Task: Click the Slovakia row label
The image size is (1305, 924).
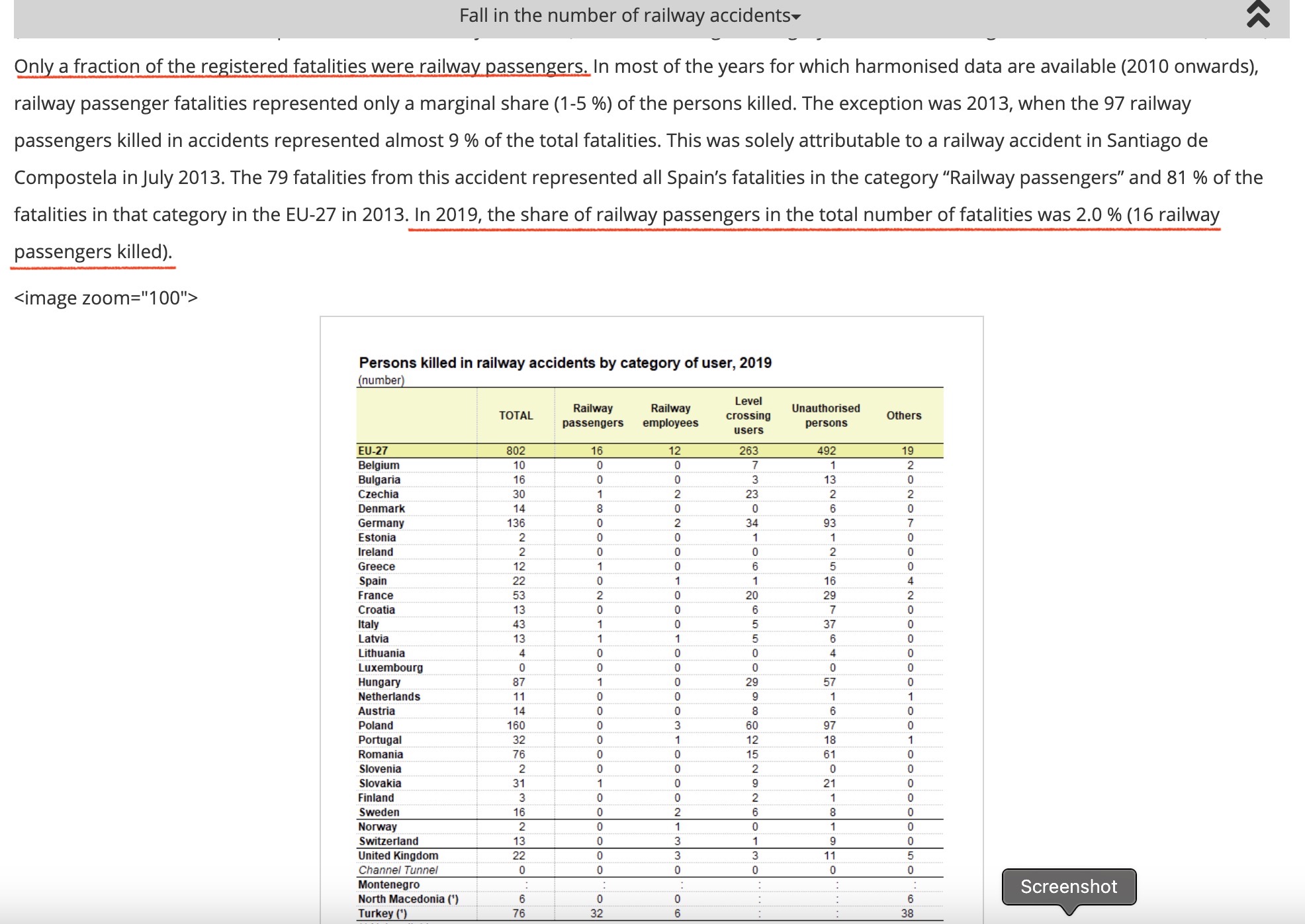Action: coord(380,784)
